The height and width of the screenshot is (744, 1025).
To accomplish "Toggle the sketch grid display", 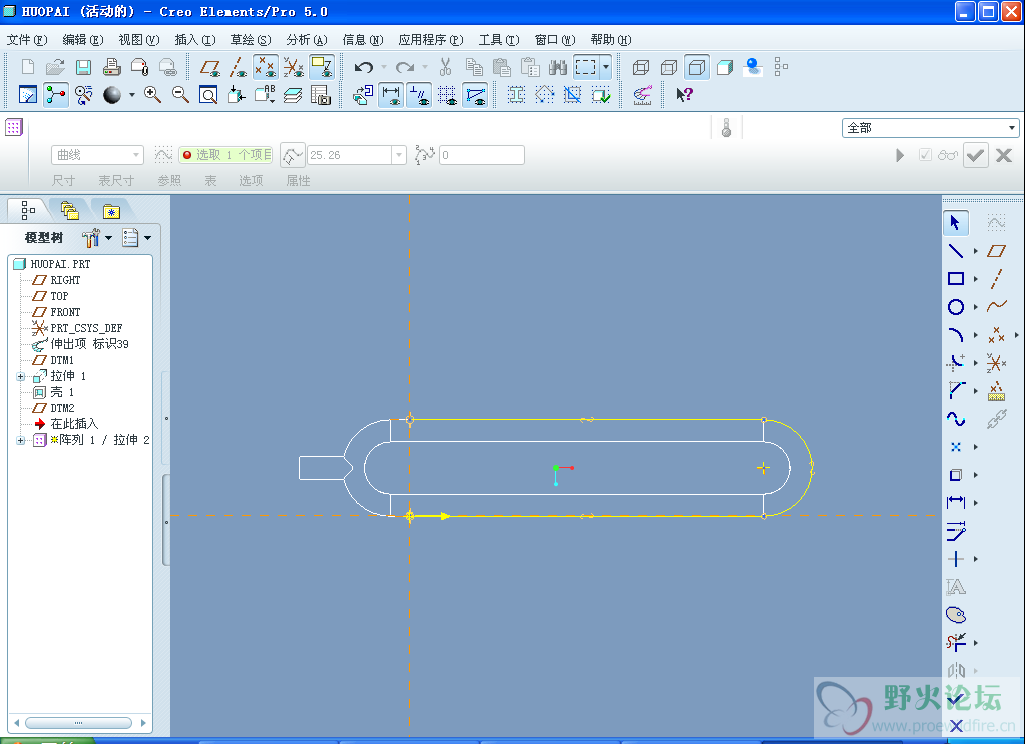I will pos(446,95).
